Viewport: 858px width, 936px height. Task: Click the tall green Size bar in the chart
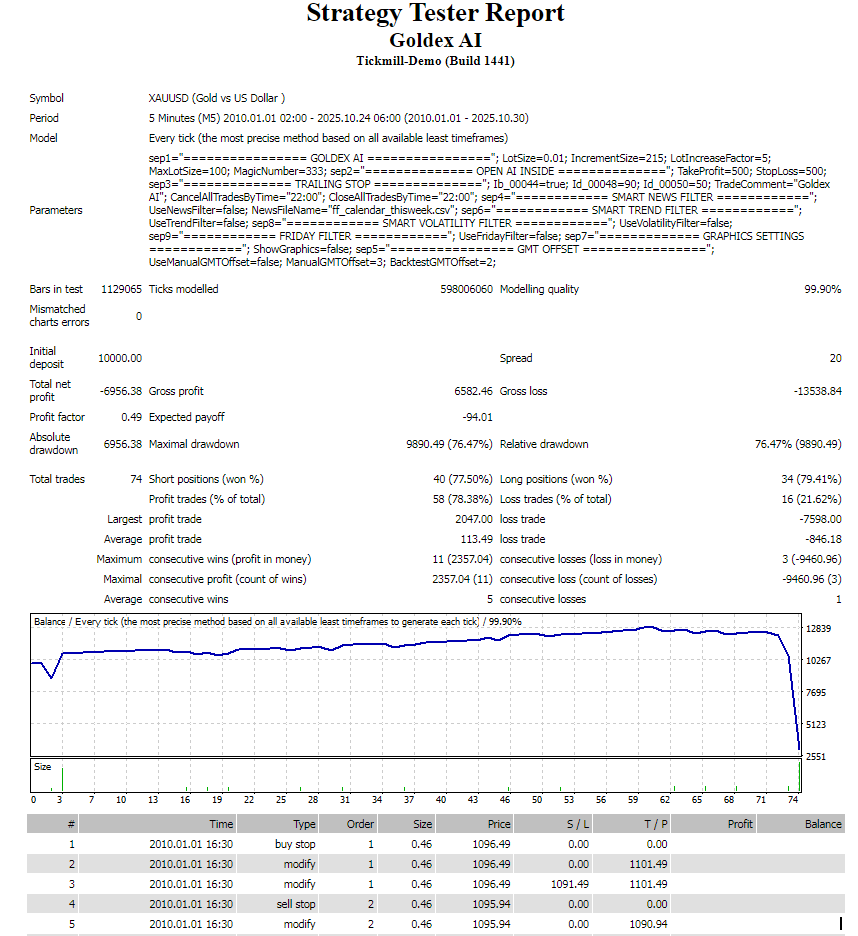pyautogui.click(x=62, y=778)
